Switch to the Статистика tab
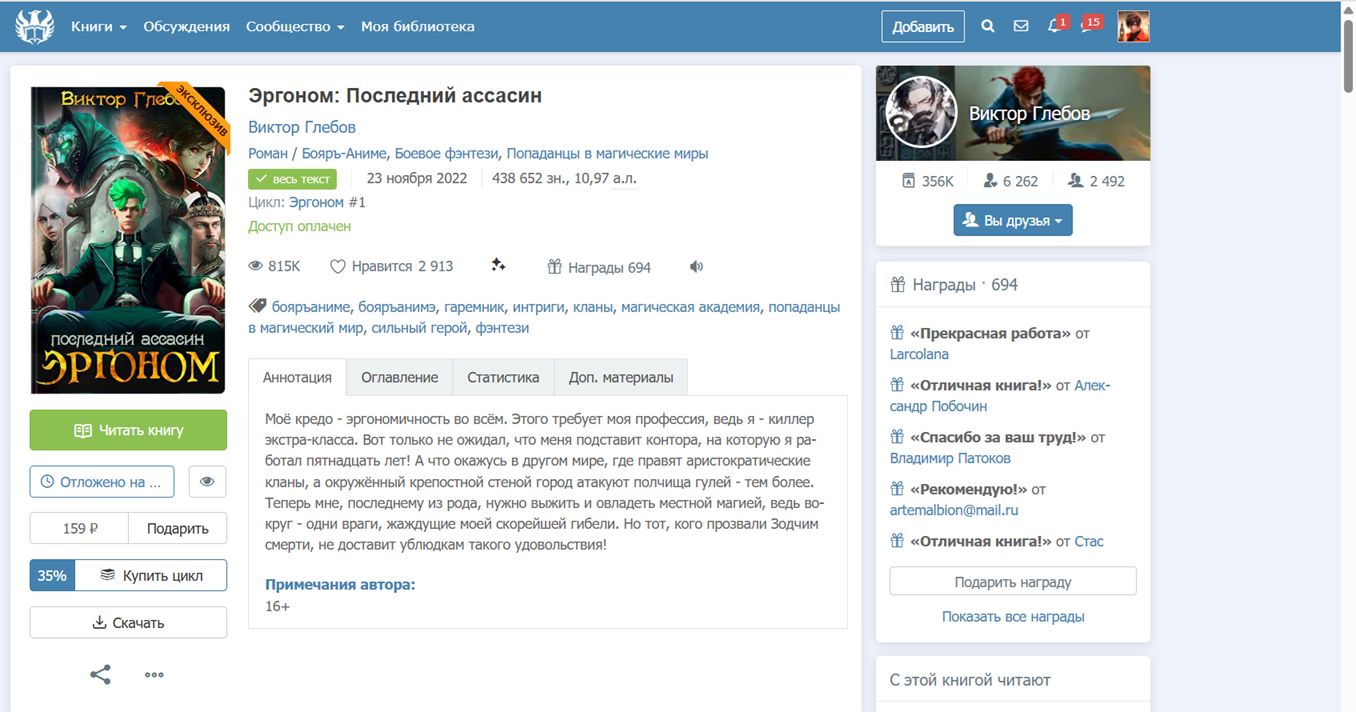The width and height of the screenshot is (1356, 712). pyautogui.click(x=503, y=377)
